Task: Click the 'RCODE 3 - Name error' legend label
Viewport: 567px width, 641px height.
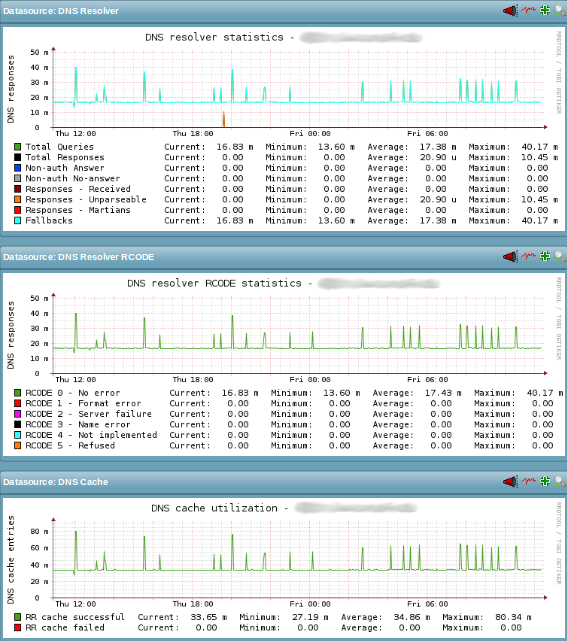Action: [x=78, y=425]
